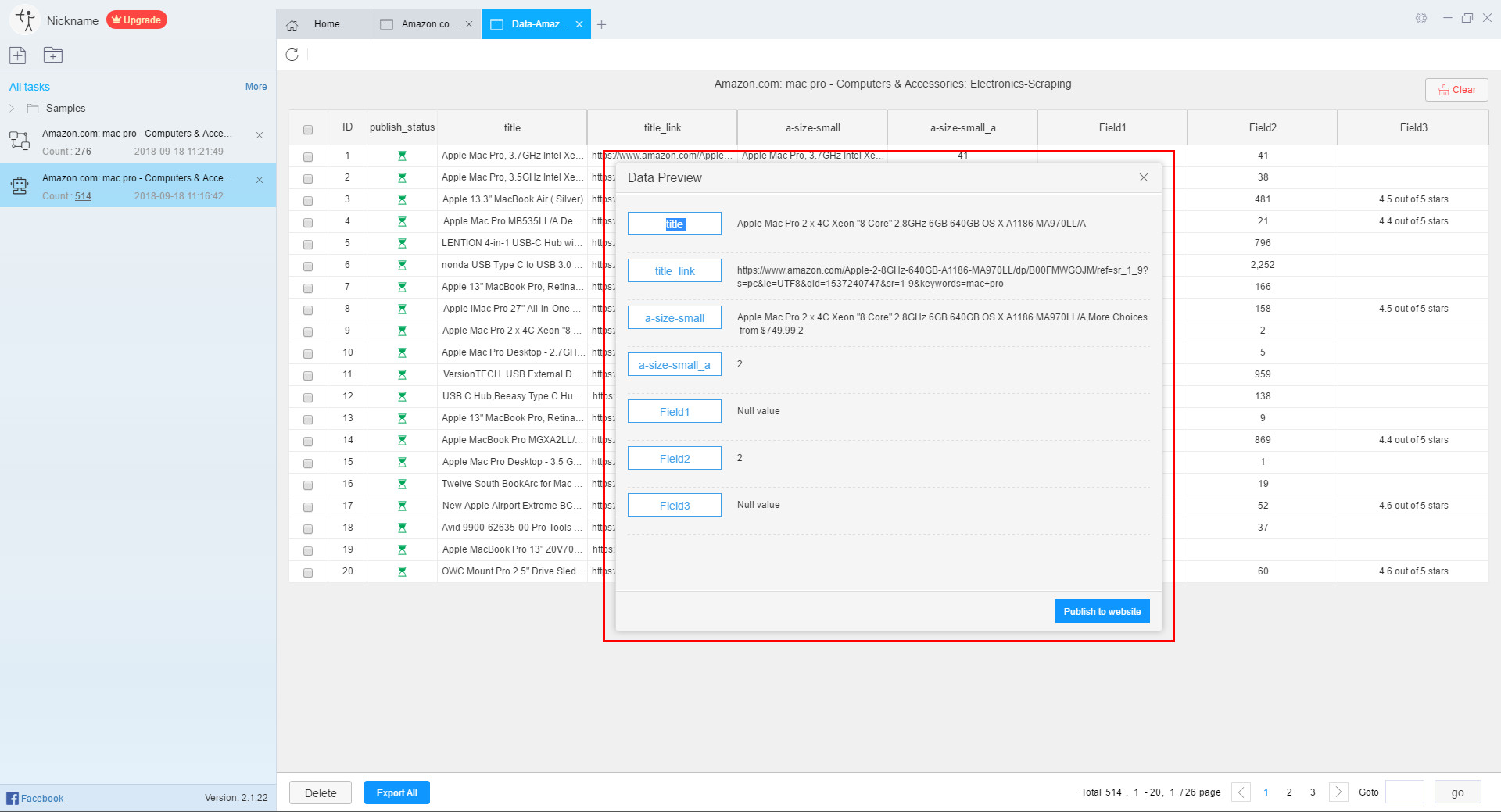Image resolution: width=1501 pixels, height=812 pixels.
Task: Click the Field2 box in Data Preview
Action: coord(675,458)
